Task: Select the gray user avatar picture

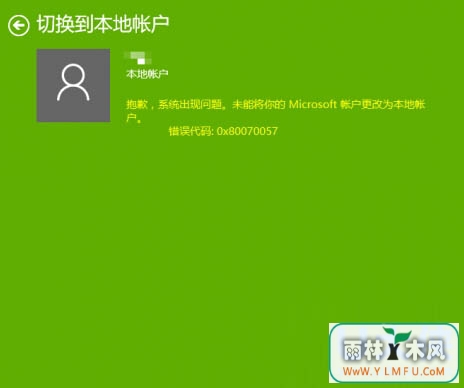Action: point(73,85)
